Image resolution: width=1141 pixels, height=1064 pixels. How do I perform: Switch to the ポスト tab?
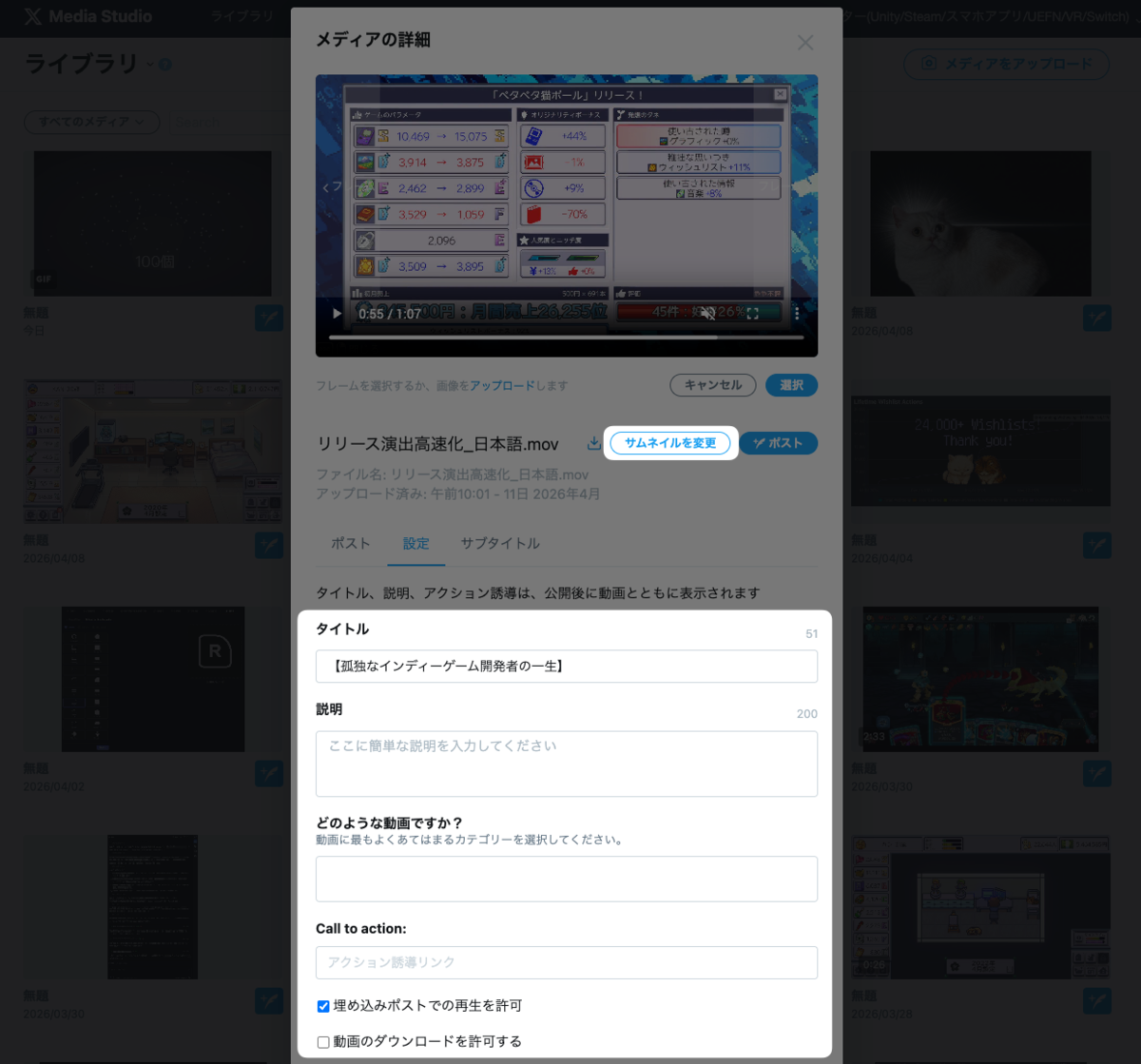(351, 543)
